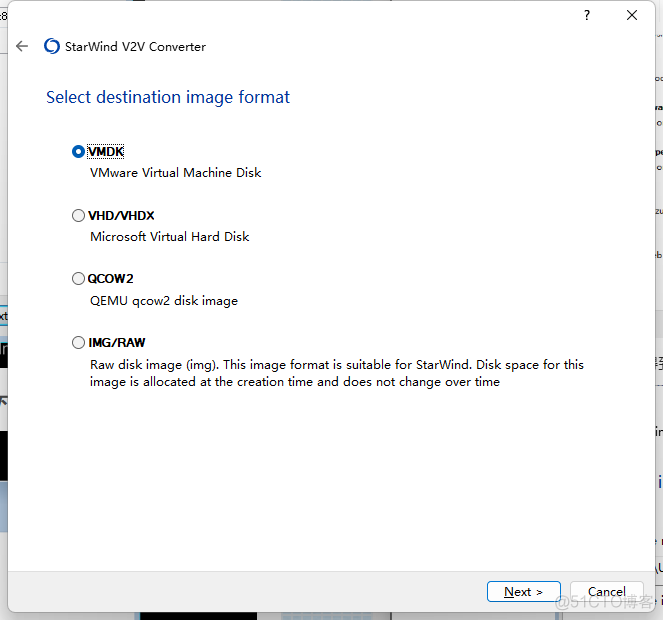The image size is (663, 620).
Task: Click the 'StarWind V2V Converter' title text
Action: click(135, 47)
